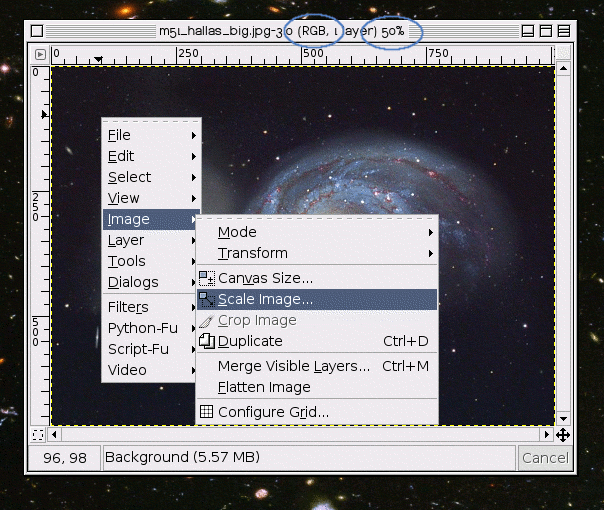Open the window menu button in title bar
The image size is (604, 510).
(37, 31)
